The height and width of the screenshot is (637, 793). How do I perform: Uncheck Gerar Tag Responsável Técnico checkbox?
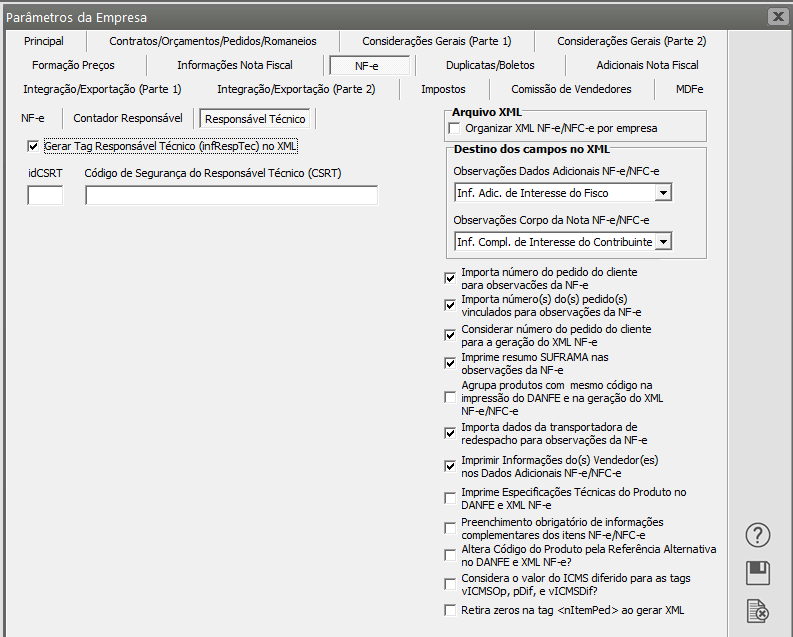coord(34,146)
